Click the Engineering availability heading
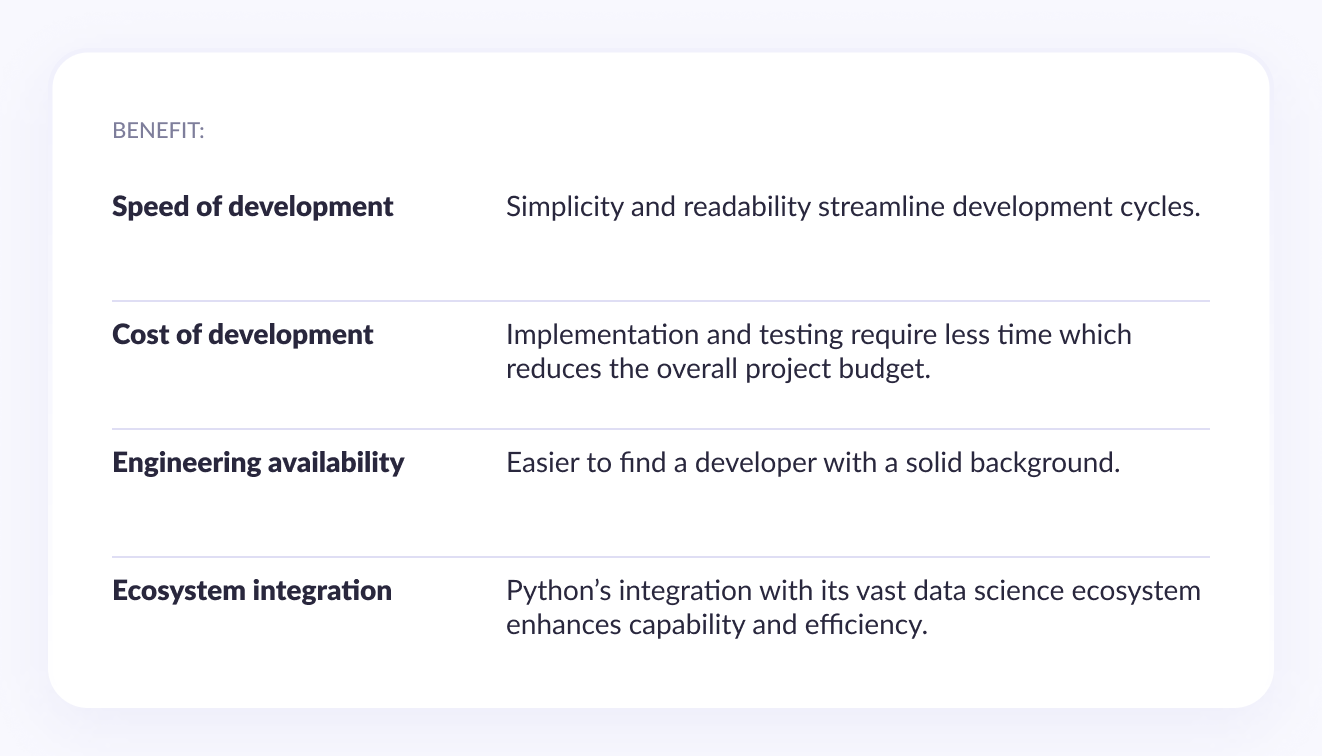This screenshot has width=1322, height=756. [x=258, y=463]
